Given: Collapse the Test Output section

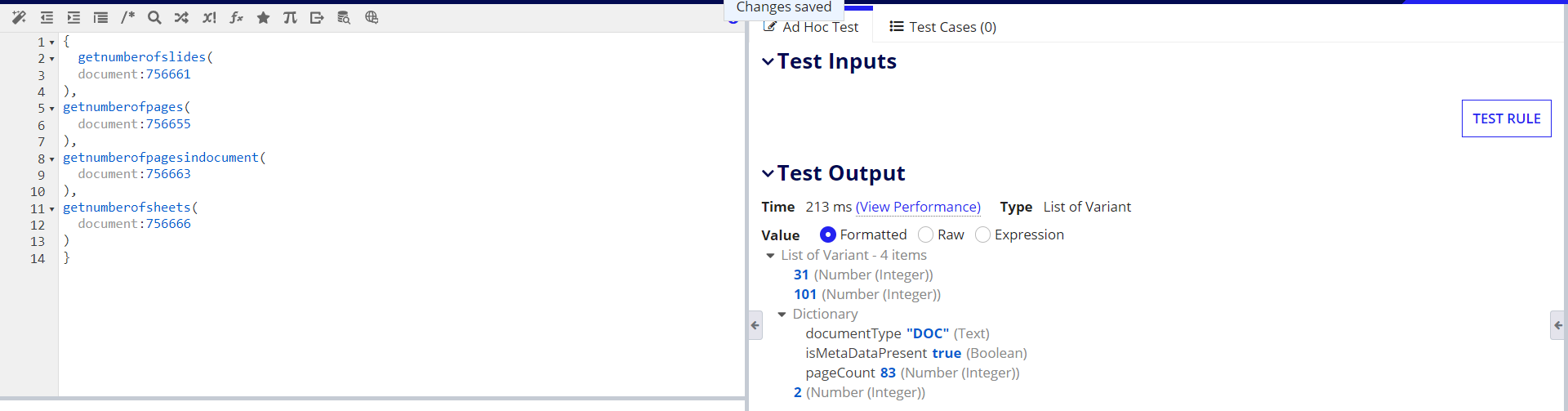Looking at the screenshot, I should [768, 173].
